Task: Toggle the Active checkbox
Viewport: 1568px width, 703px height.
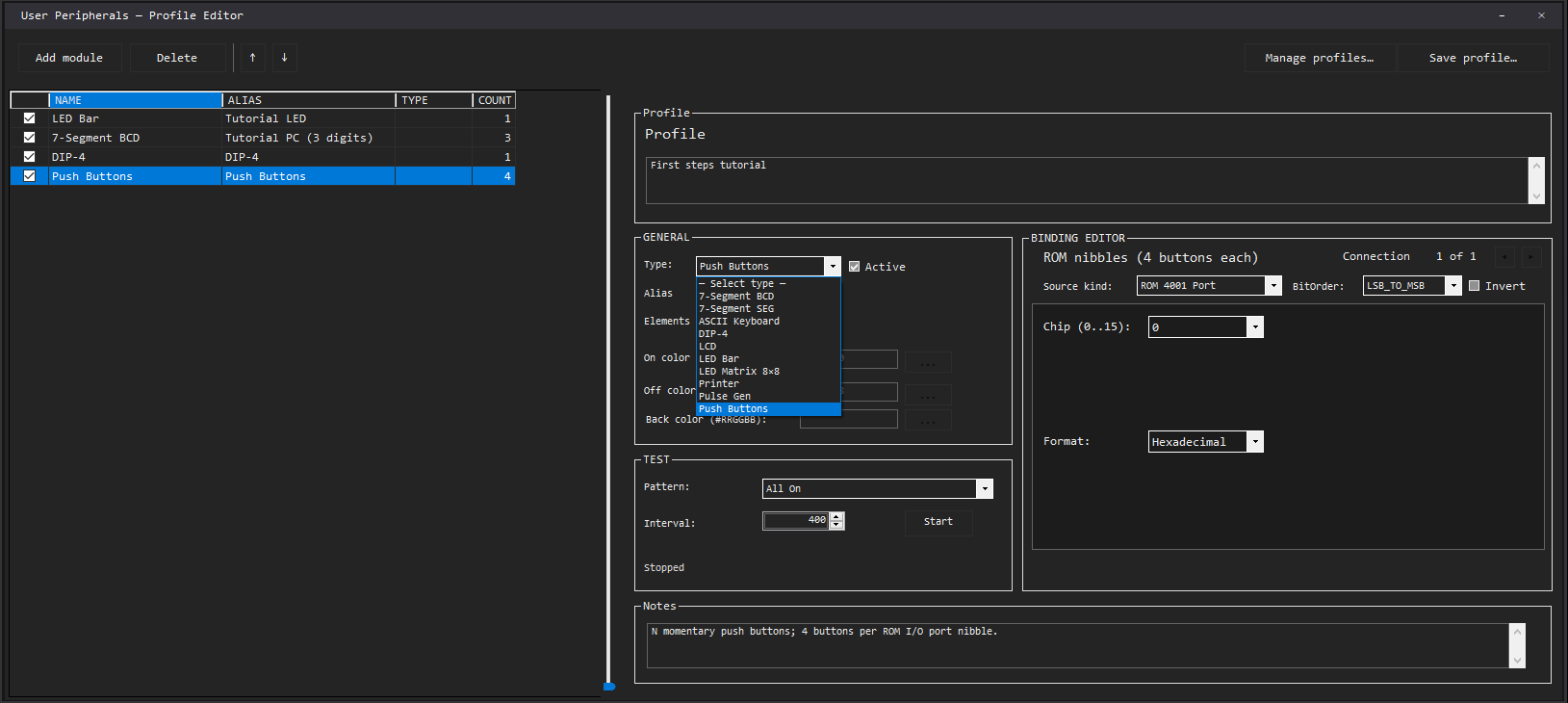Action: pos(854,267)
